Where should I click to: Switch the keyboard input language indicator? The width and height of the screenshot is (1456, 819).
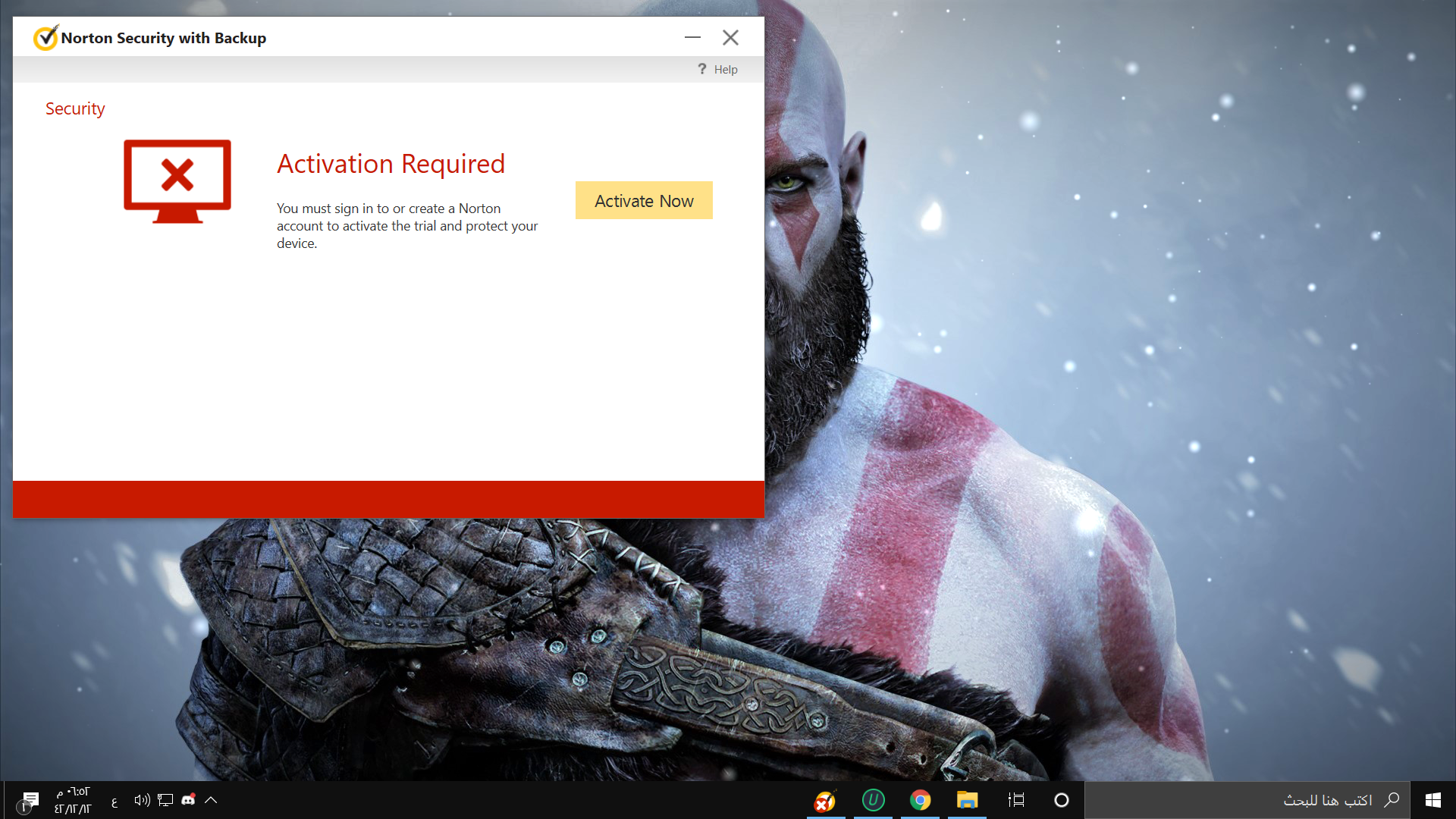pyautogui.click(x=115, y=802)
